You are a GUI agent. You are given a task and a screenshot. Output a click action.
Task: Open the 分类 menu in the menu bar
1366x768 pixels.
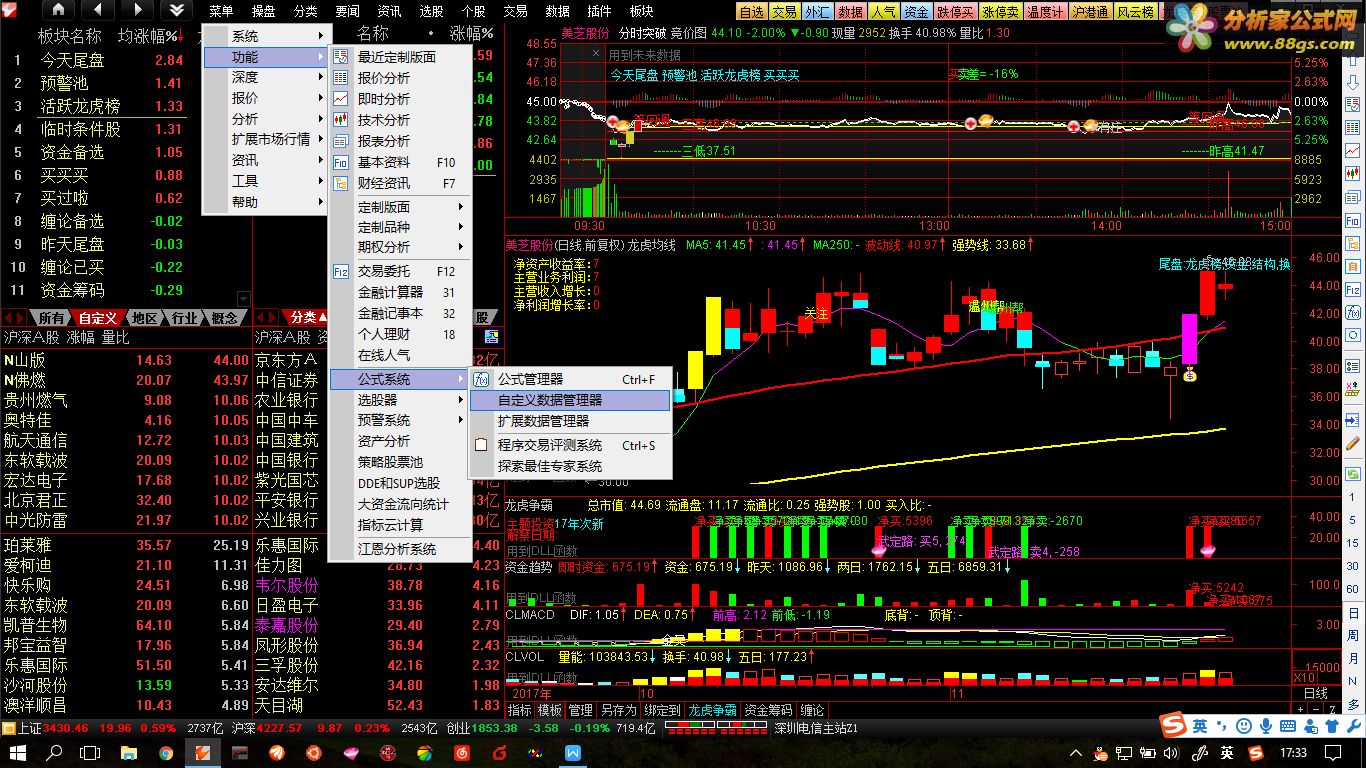tap(305, 11)
